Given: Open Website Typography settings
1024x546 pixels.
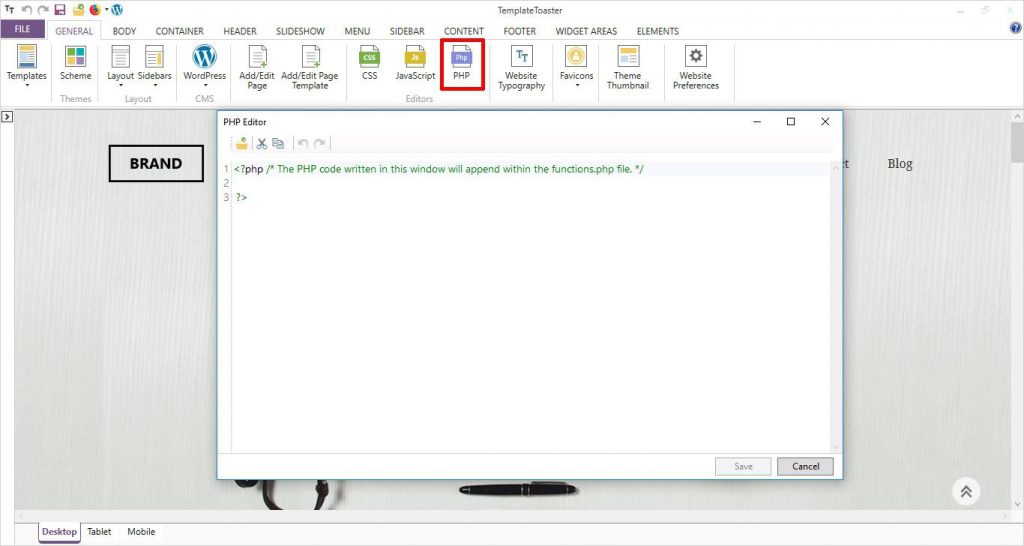Looking at the screenshot, I should pos(521,67).
